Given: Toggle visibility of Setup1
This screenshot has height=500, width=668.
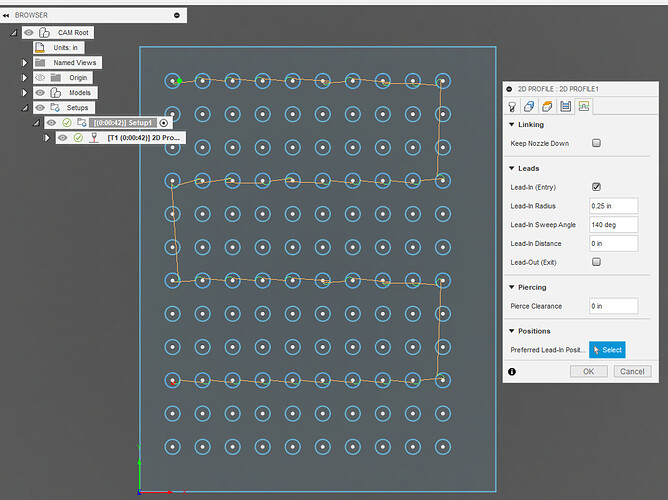Looking at the screenshot, I should click(52, 123).
